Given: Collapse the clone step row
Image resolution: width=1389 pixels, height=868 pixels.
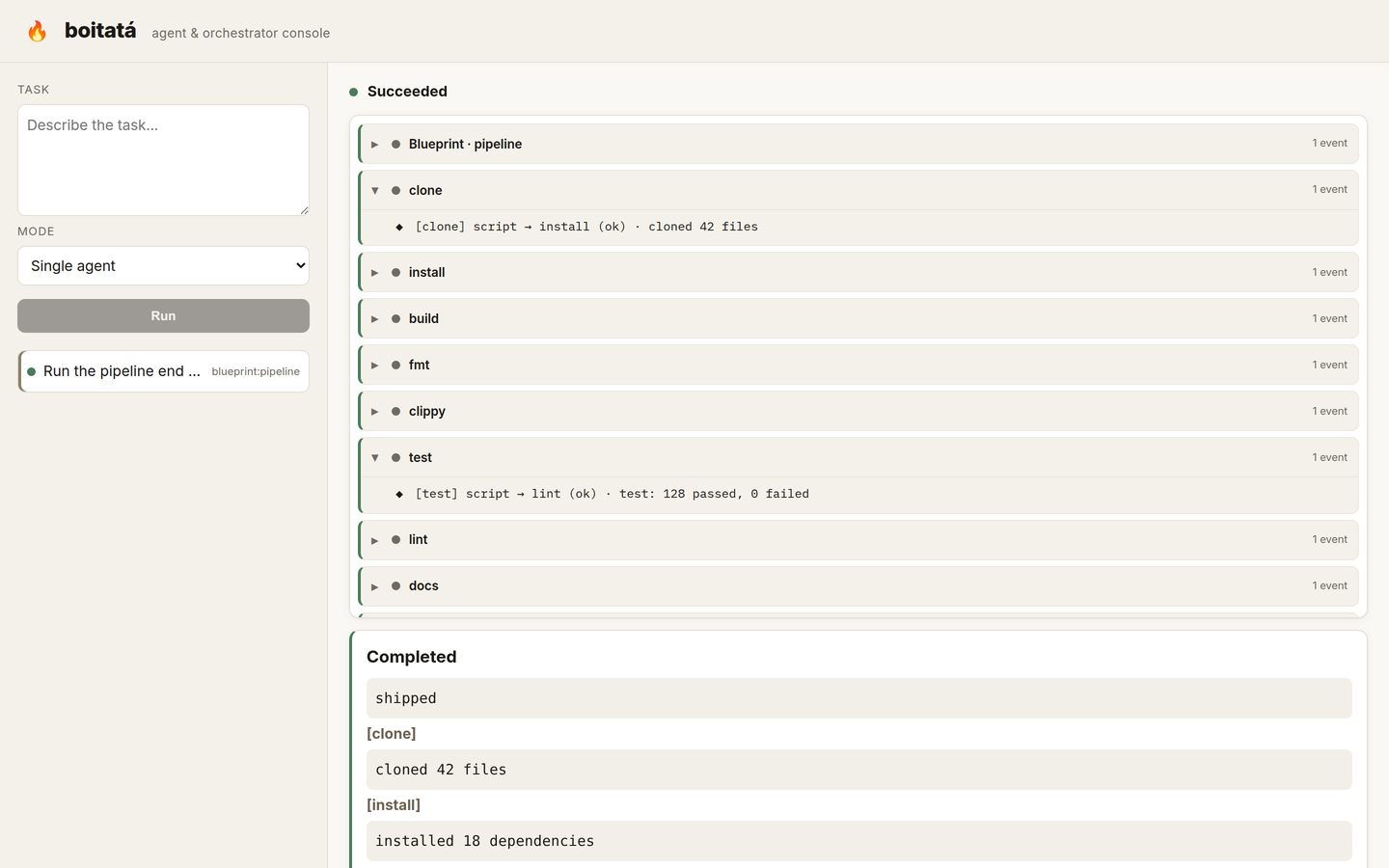Looking at the screenshot, I should (858, 190).
